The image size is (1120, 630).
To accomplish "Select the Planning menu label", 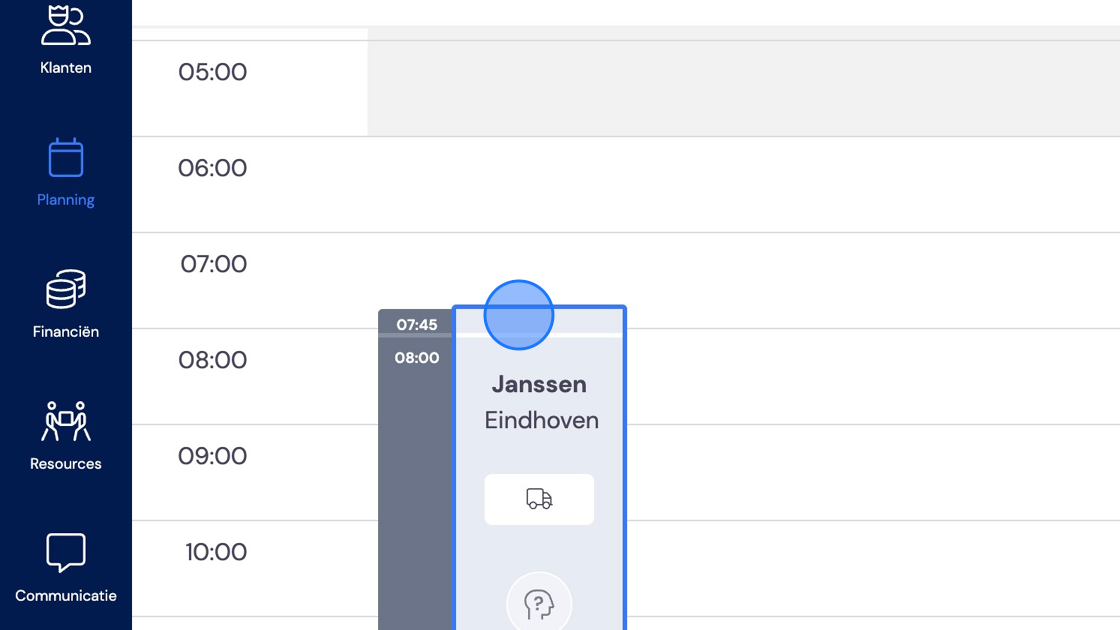I will pyautogui.click(x=66, y=200).
